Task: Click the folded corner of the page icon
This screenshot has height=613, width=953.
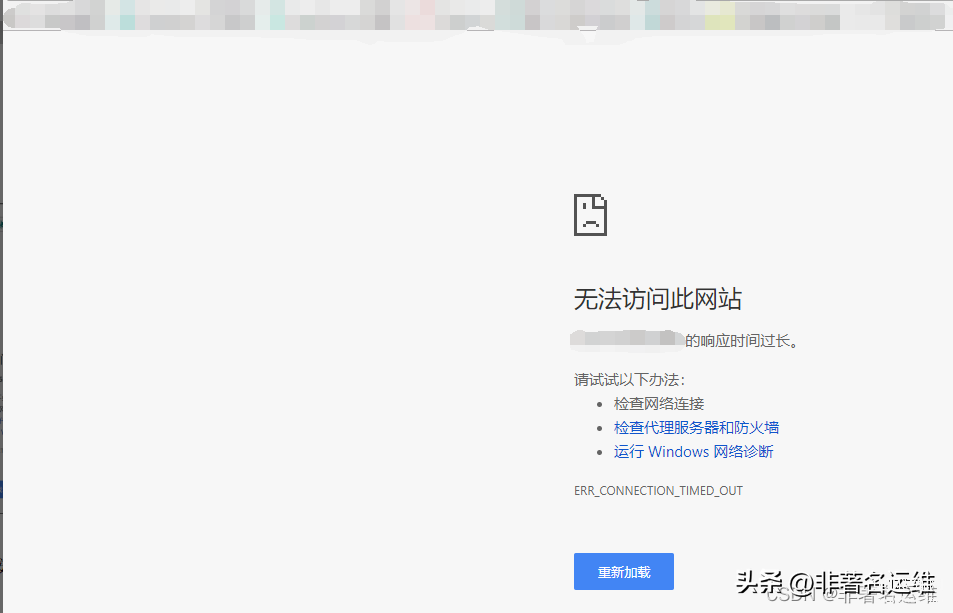Action: tap(602, 197)
